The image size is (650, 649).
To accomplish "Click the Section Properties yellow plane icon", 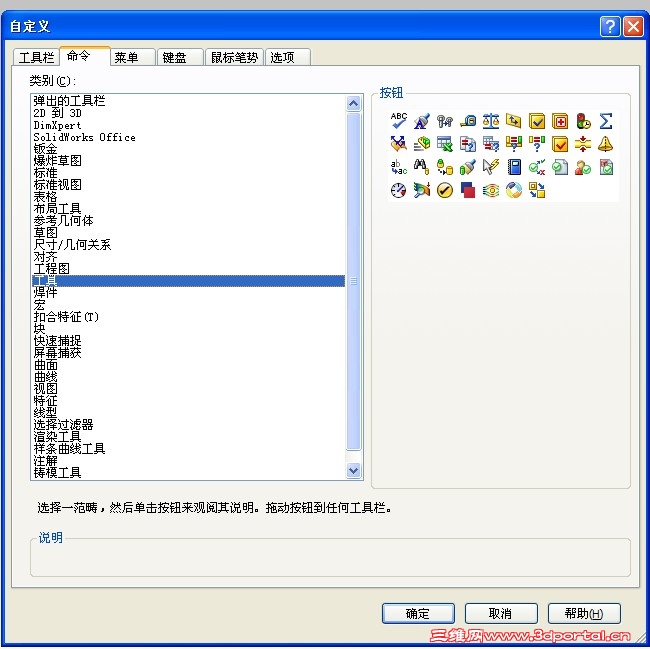I will click(514, 121).
